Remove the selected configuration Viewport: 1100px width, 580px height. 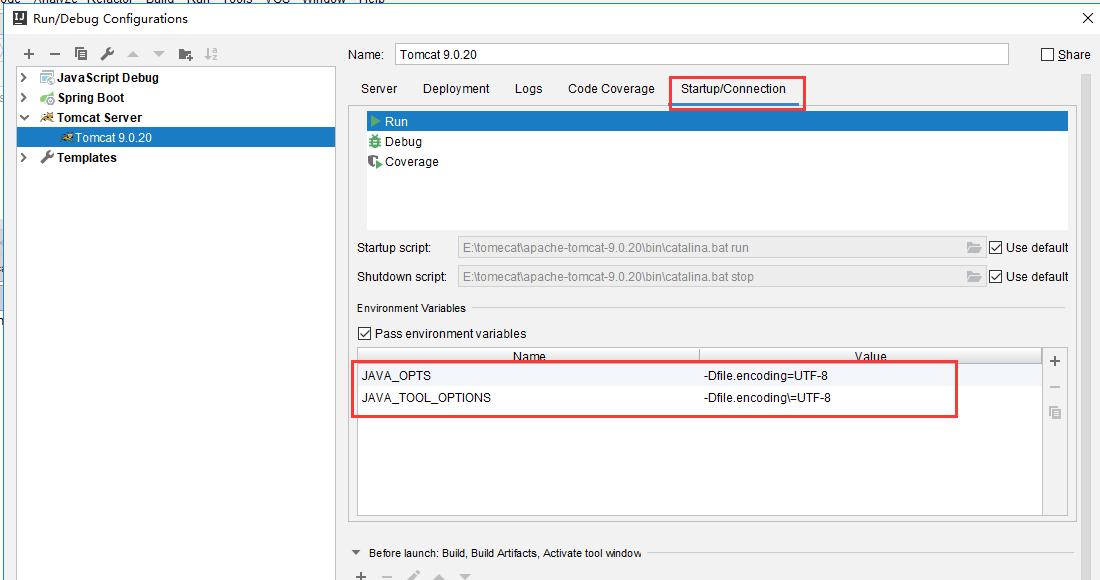click(55, 54)
